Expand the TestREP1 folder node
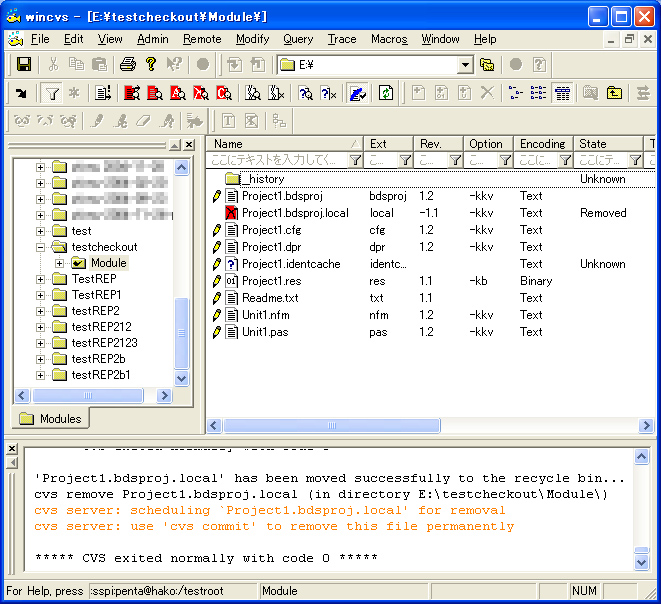 pos(40,295)
